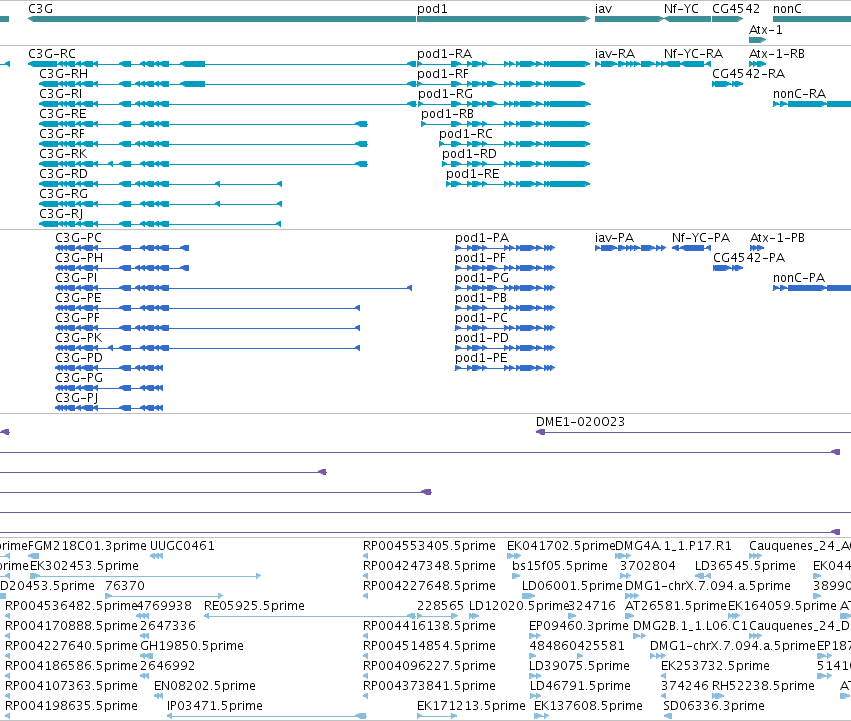
Task: Click EST AT26581.5prime
Action: [x=676, y=606]
